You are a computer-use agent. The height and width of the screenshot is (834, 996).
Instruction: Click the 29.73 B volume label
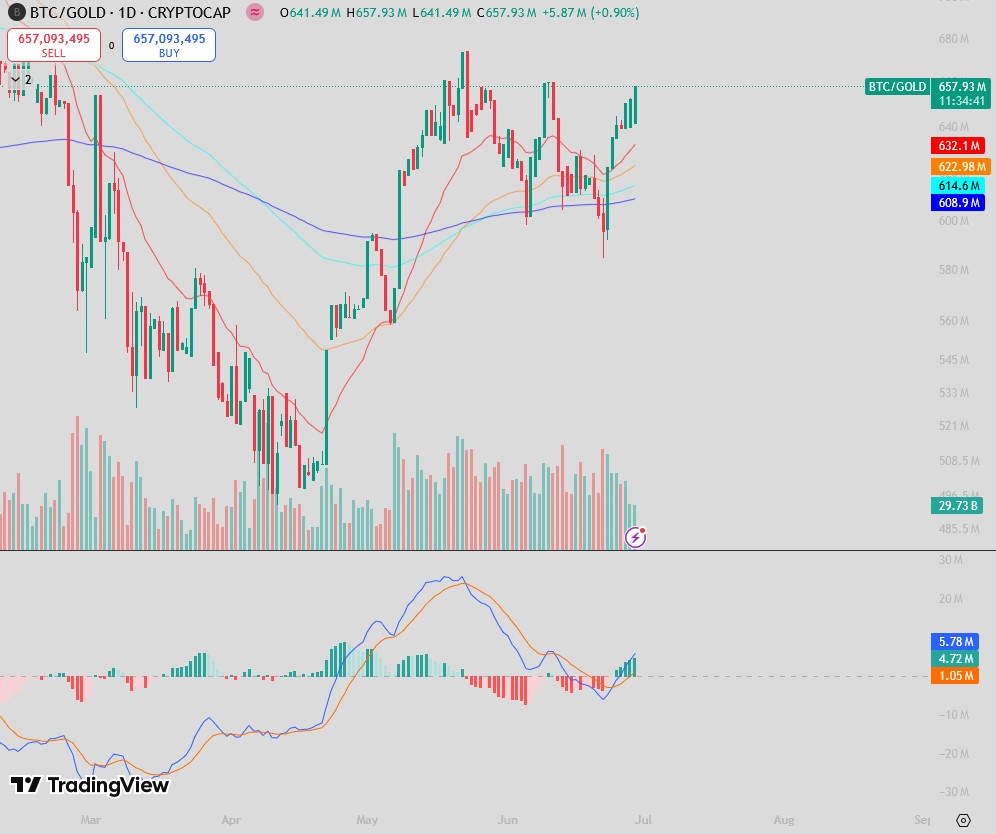957,506
